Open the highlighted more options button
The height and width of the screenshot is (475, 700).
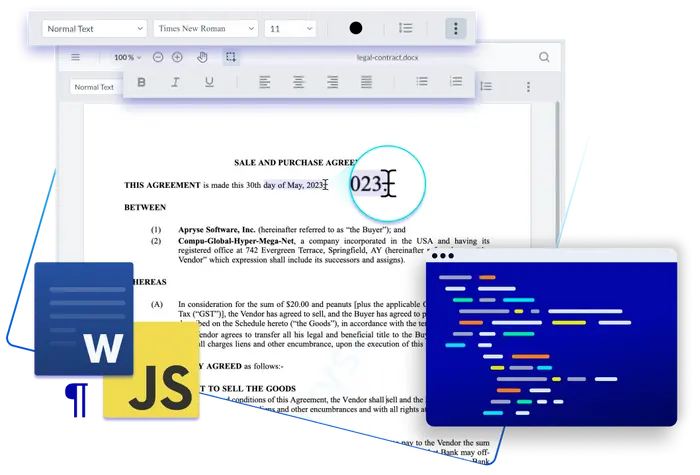point(456,29)
